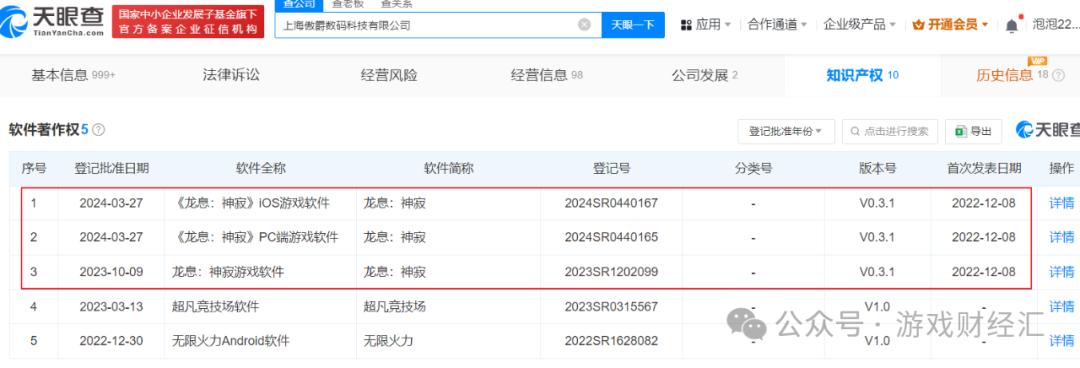The width and height of the screenshot is (1080, 368).
Task: Open the 登记批准年份 dropdown
Action: 786,131
